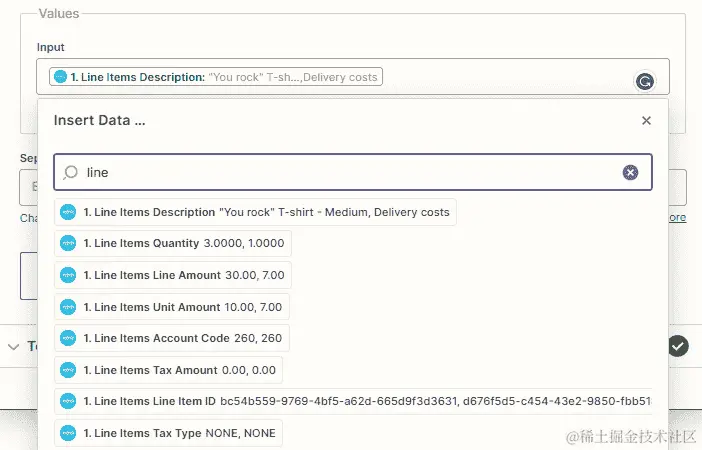Close the Insert Data panel
The width and height of the screenshot is (702, 450).
[646, 120]
